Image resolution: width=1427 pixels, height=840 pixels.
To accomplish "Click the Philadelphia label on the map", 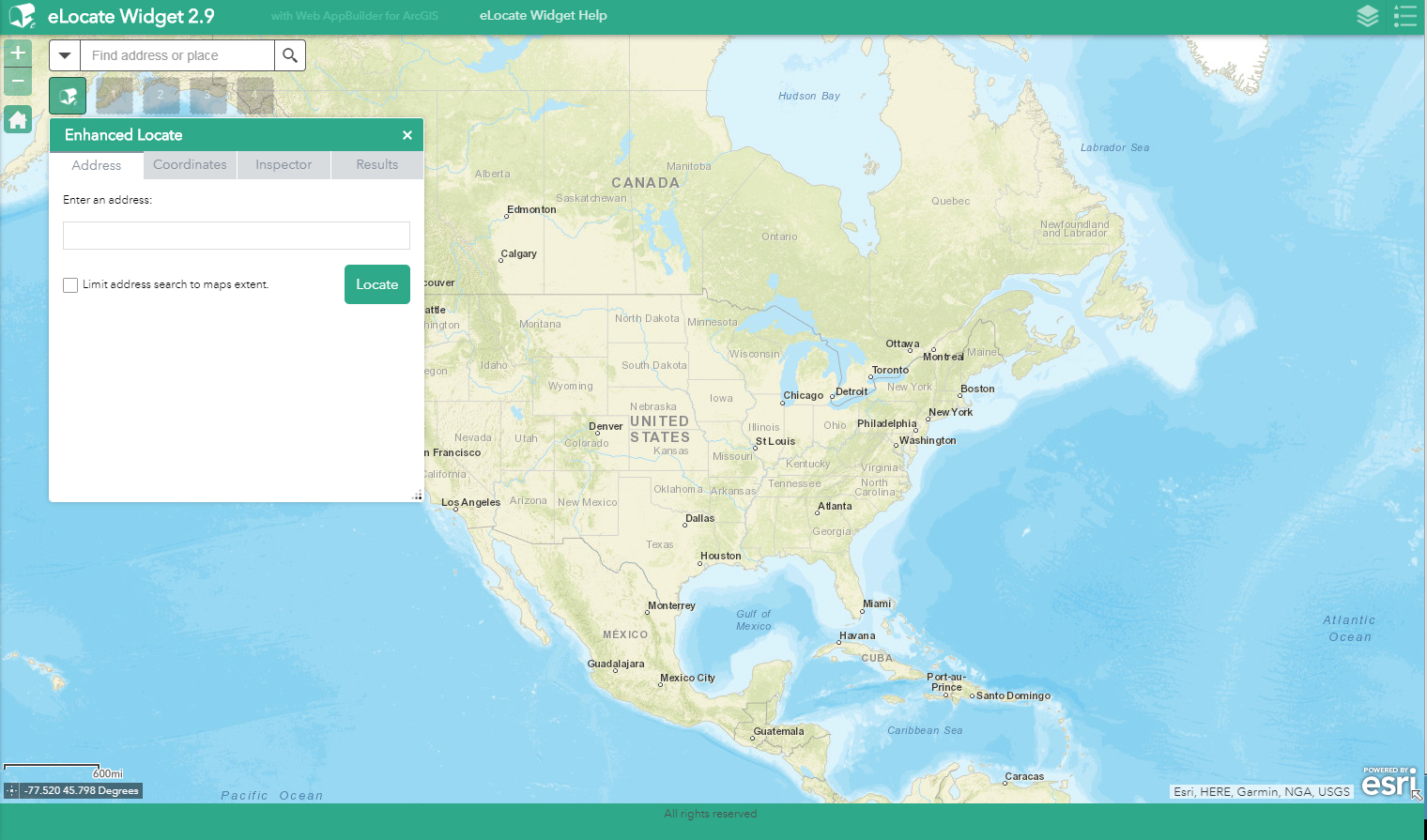I will [887, 424].
